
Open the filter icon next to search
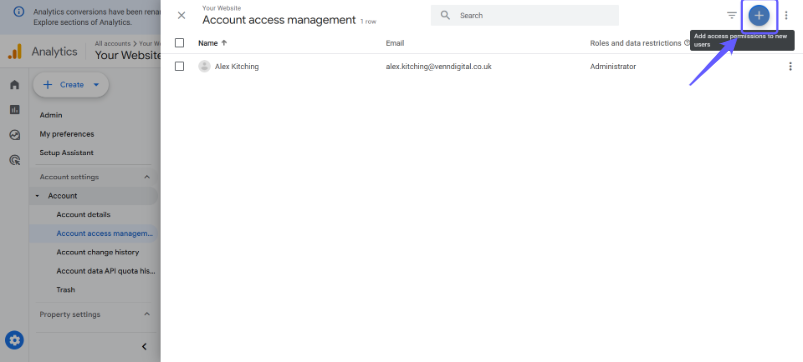[732, 15]
